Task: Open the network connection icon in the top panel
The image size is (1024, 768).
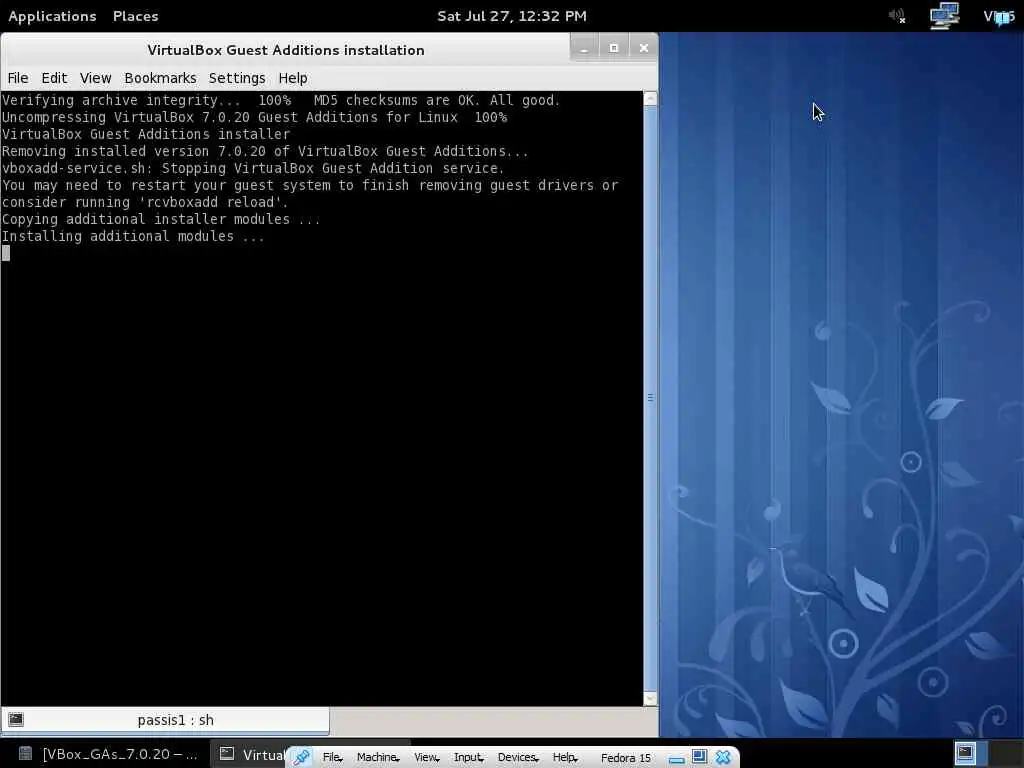Action: coord(944,16)
